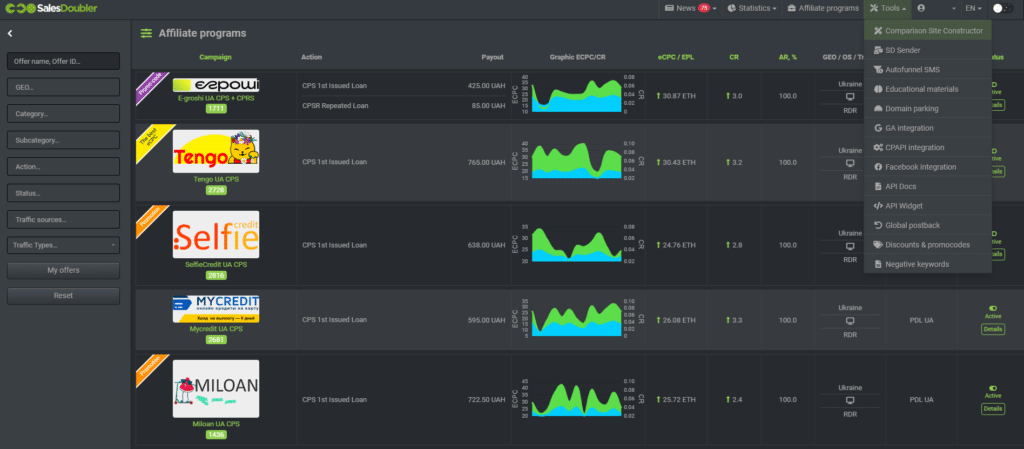Viewport: 1024px width, 449px height.
Task: Click the Tengo campaign logo
Action: tap(215, 151)
